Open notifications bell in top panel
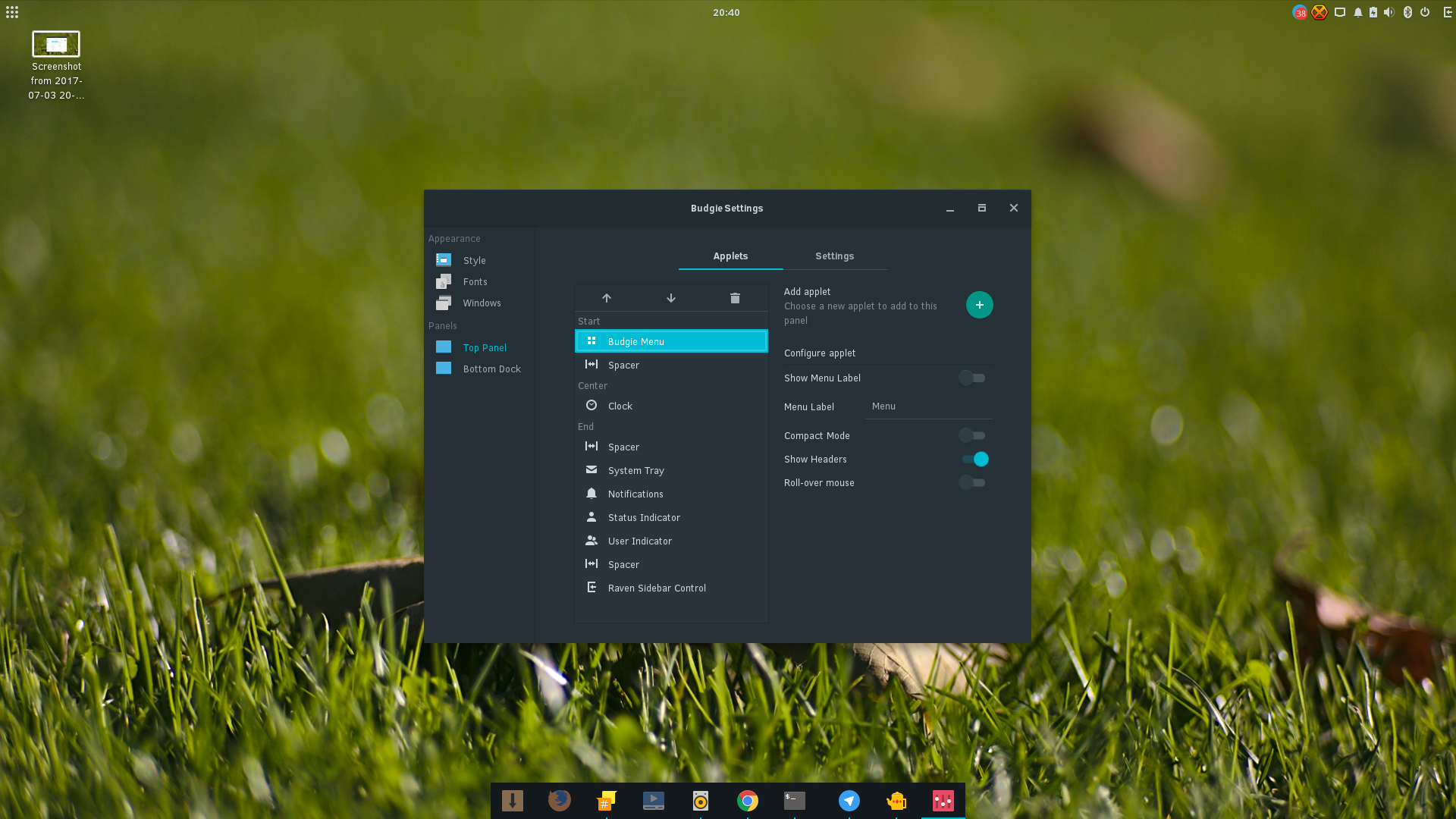Viewport: 1456px width, 819px height. coord(1358,12)
